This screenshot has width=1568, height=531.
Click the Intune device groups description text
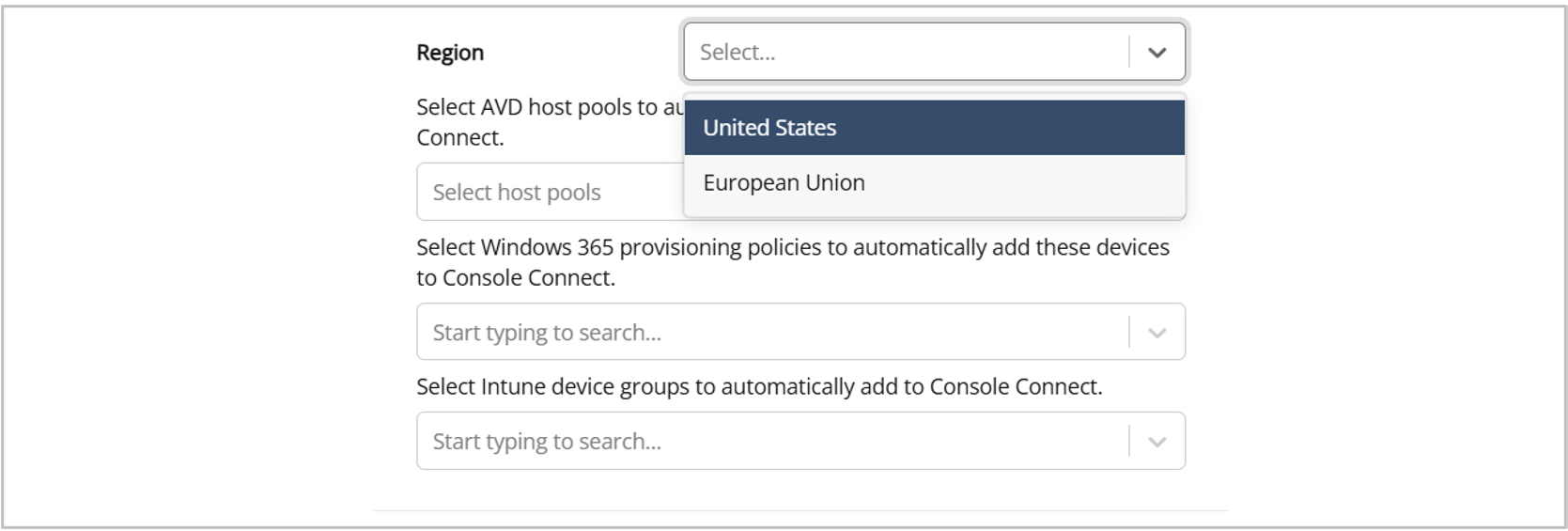(x=758, y=387)
